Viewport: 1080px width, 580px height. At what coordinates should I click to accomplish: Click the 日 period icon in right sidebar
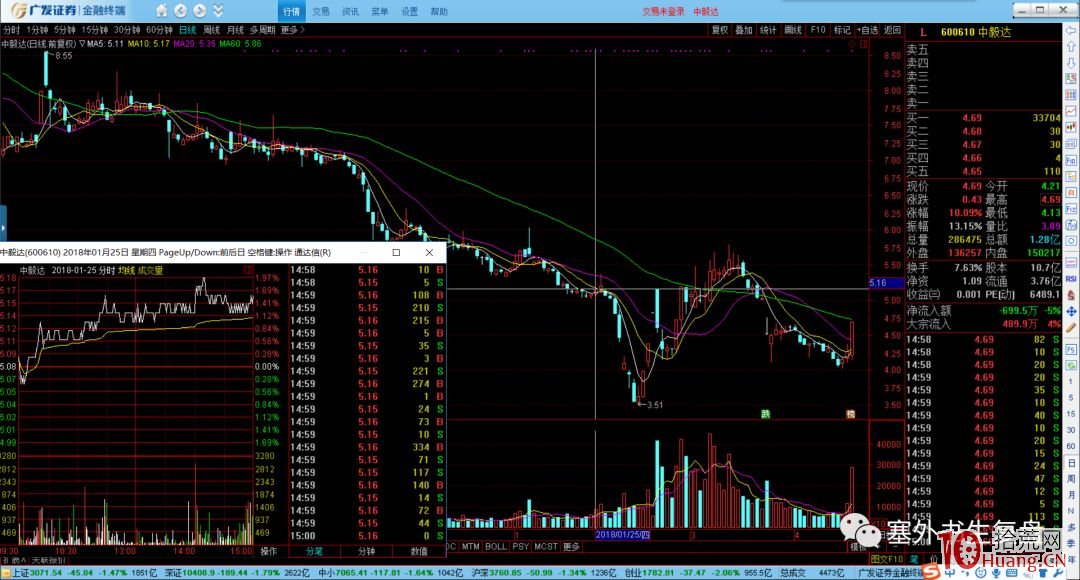point(1071,463)
